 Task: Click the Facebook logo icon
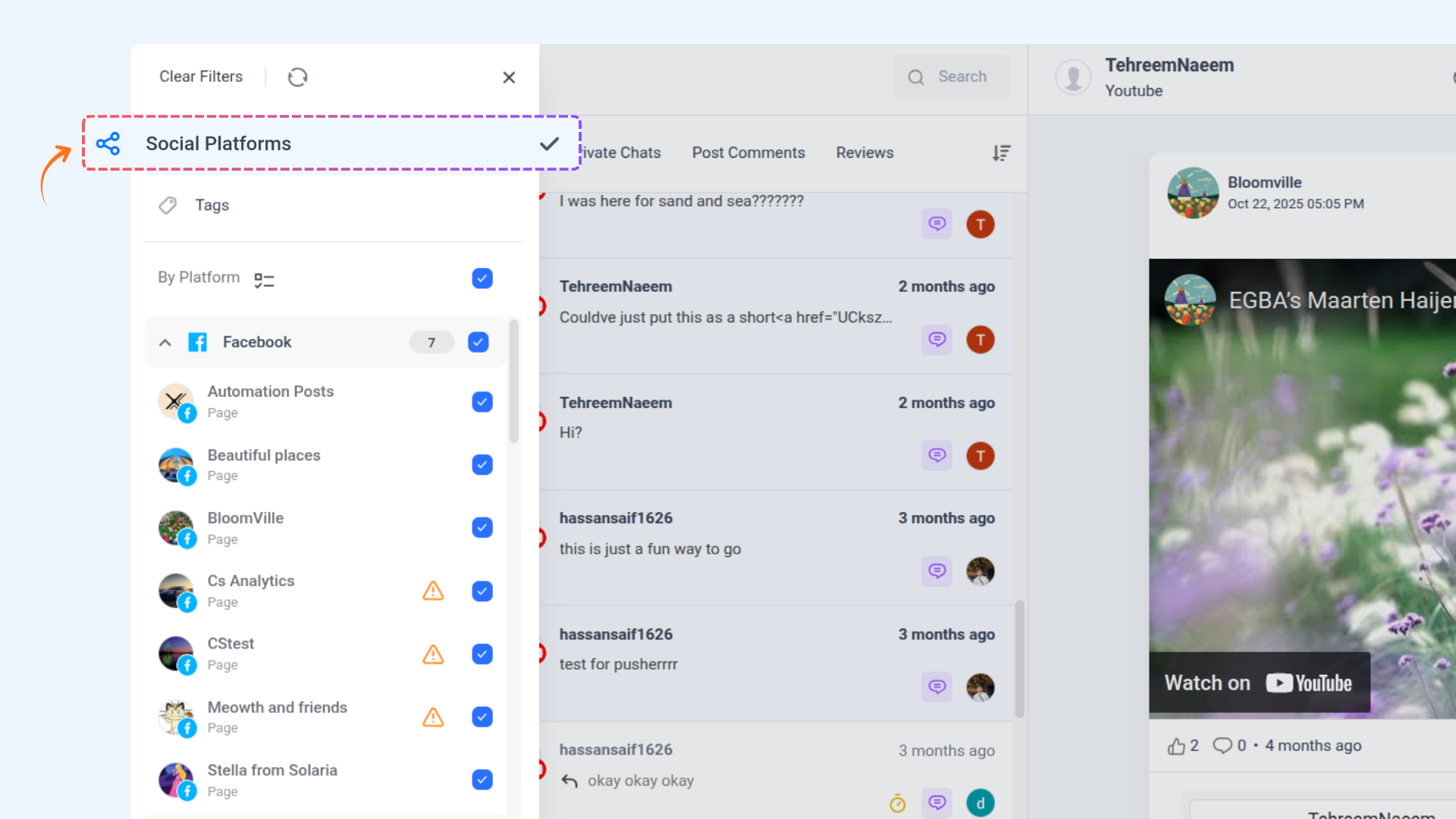pos(198,342)
